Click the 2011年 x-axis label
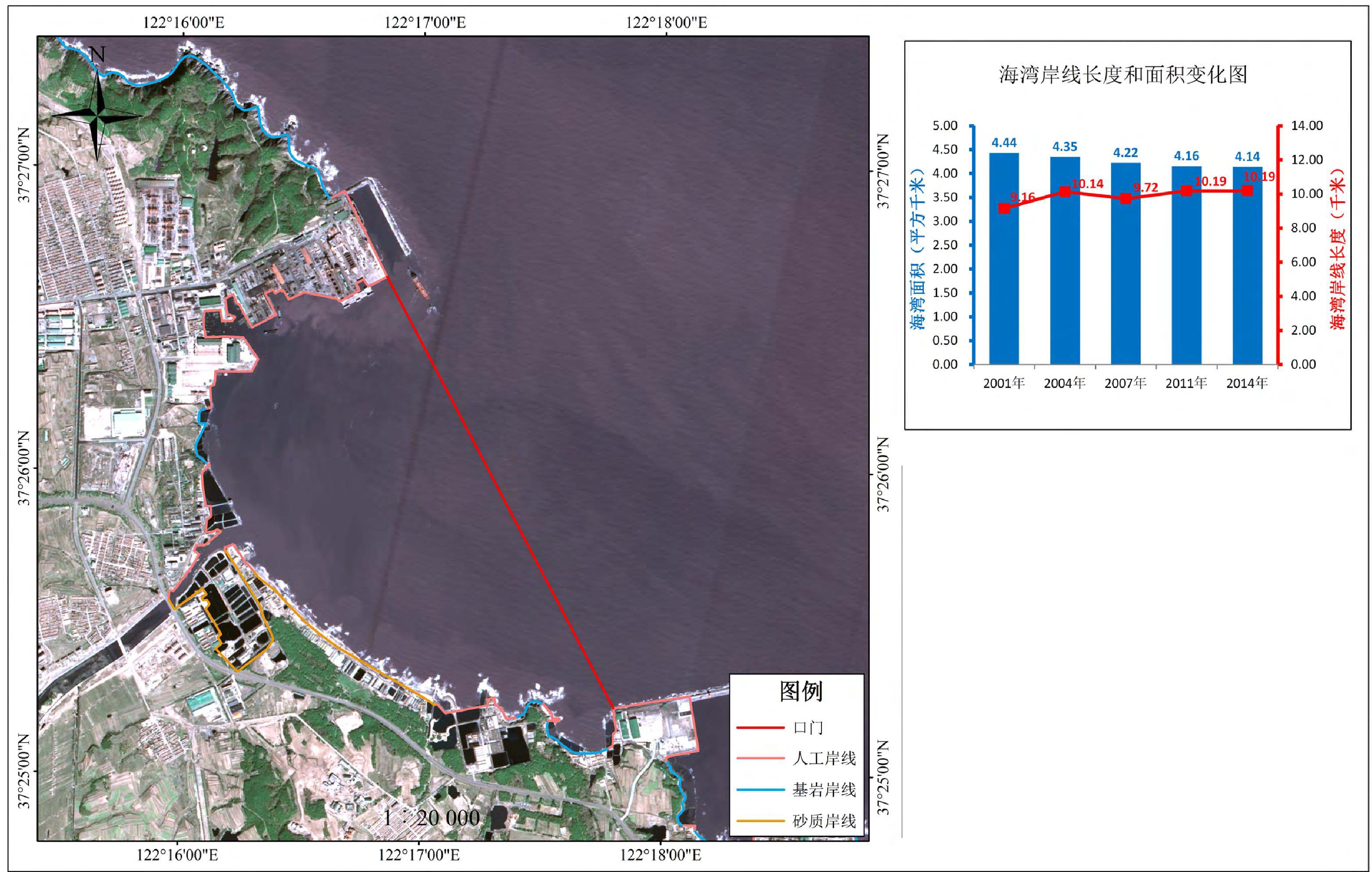The image size is (1372, 872). 1187,383
